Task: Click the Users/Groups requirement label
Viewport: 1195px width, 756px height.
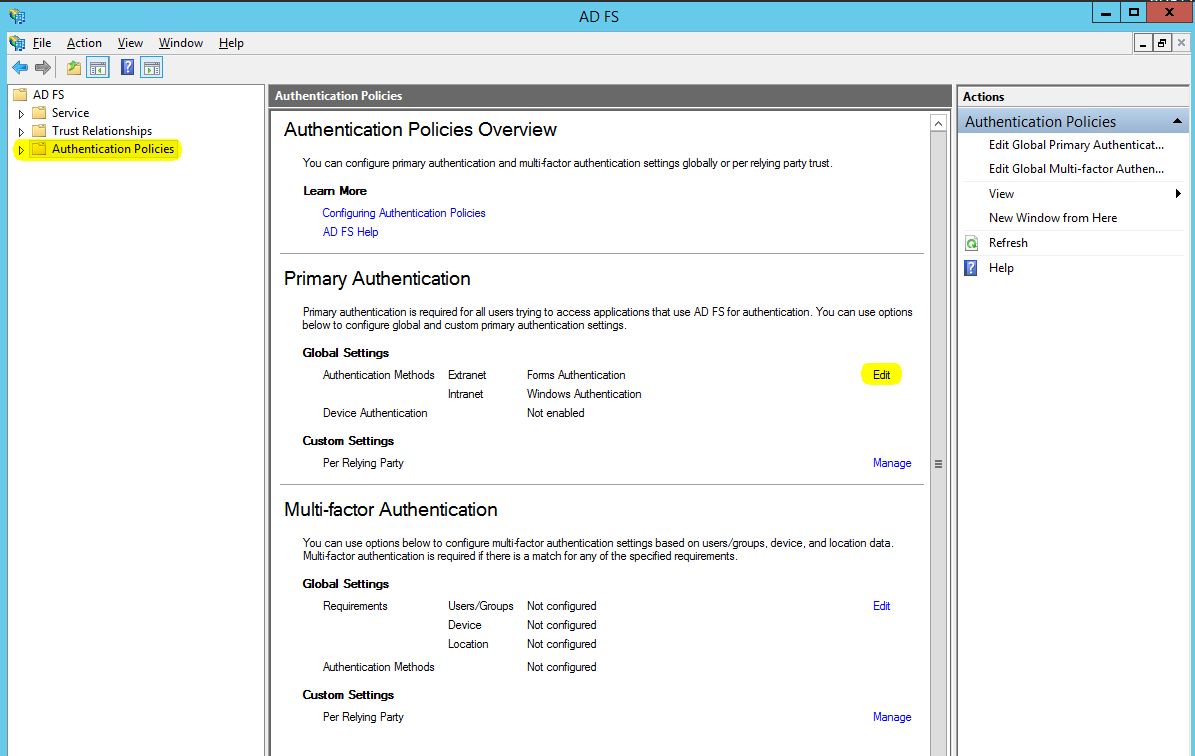Action: [x=481, y=606]
